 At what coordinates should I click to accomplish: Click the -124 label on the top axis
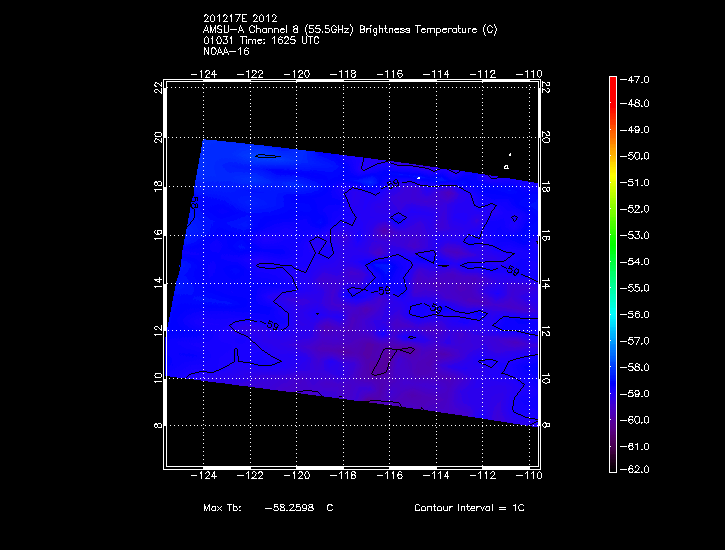click(x=204, y=74)
